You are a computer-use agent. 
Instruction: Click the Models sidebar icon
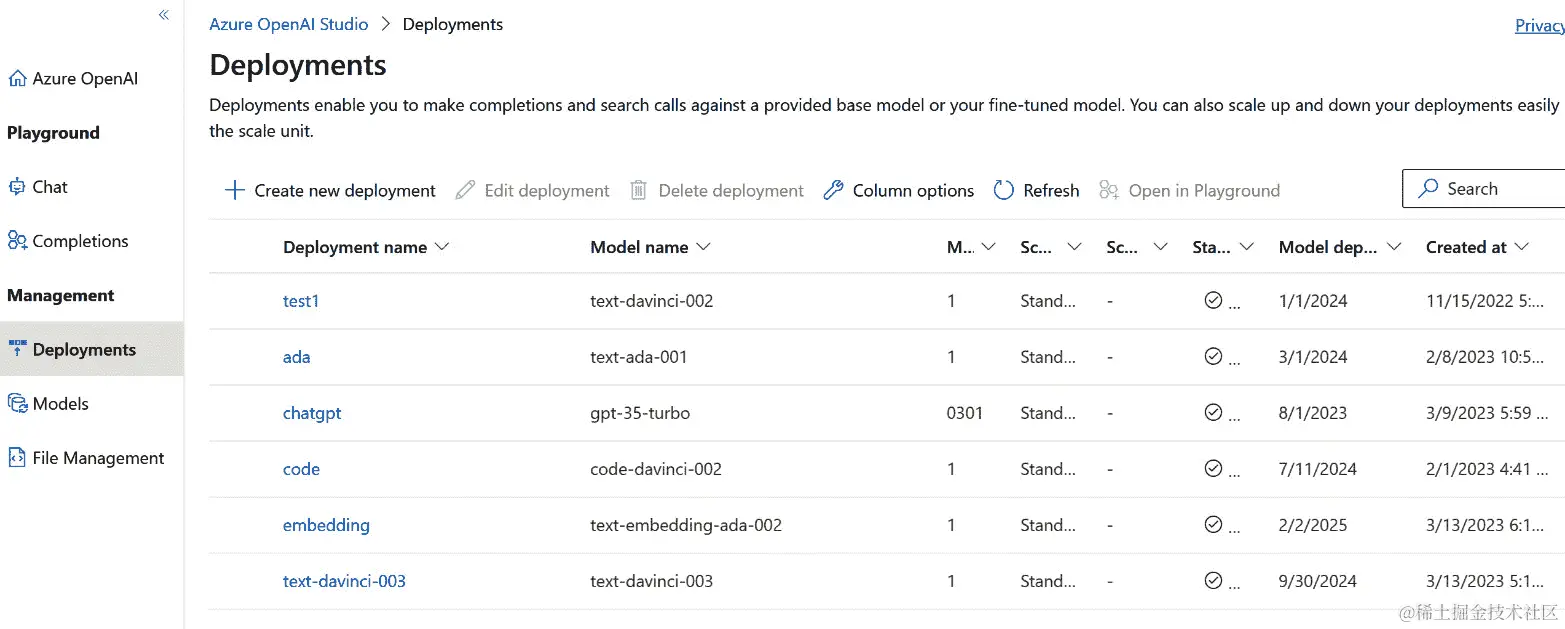pyautogui.click(x=17, y=404)
